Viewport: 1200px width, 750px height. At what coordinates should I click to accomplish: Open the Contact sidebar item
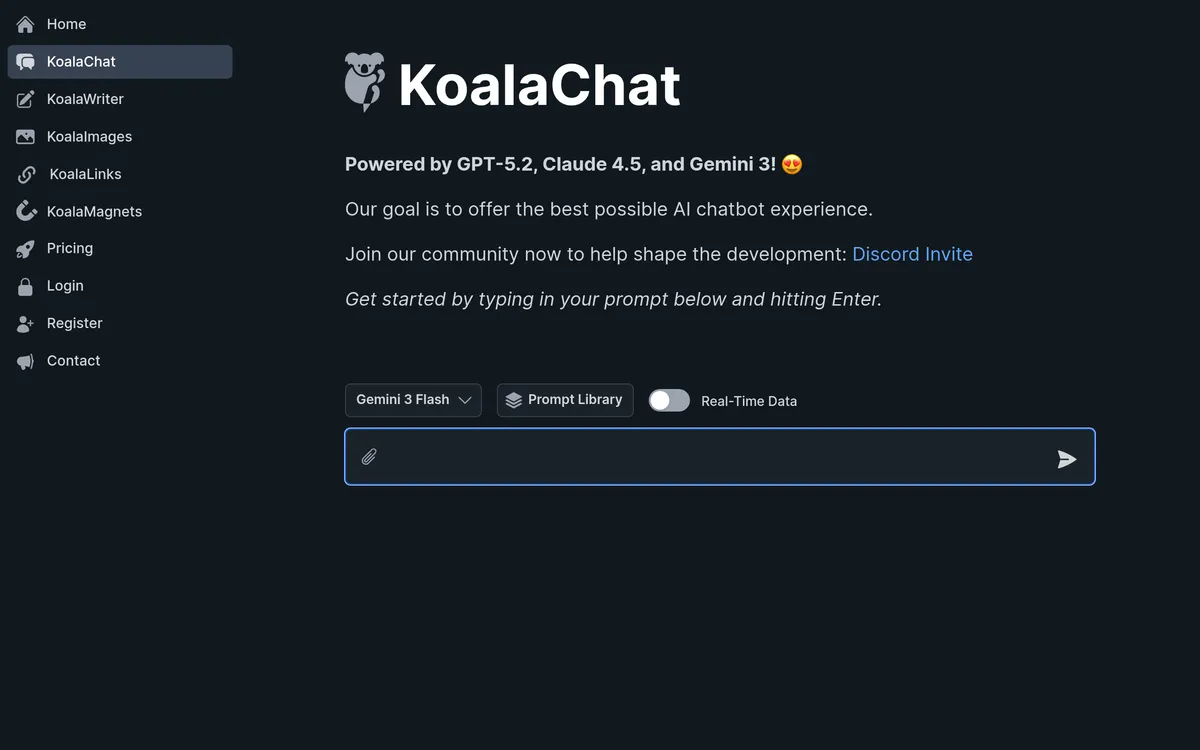tap(73, 361)
